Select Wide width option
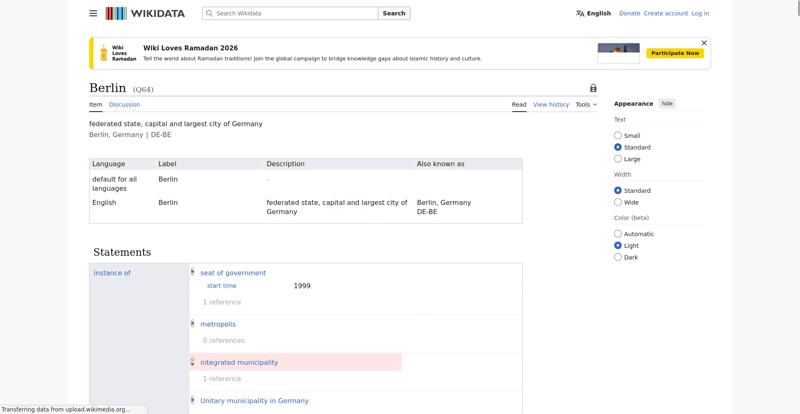Screen dimensions: 800x414 (x=618, y=202)
